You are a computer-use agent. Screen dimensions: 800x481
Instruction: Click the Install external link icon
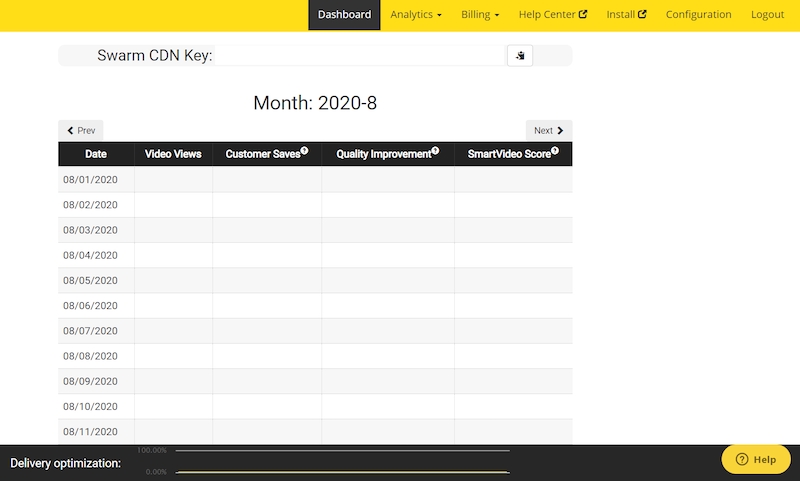pos(642,15)
